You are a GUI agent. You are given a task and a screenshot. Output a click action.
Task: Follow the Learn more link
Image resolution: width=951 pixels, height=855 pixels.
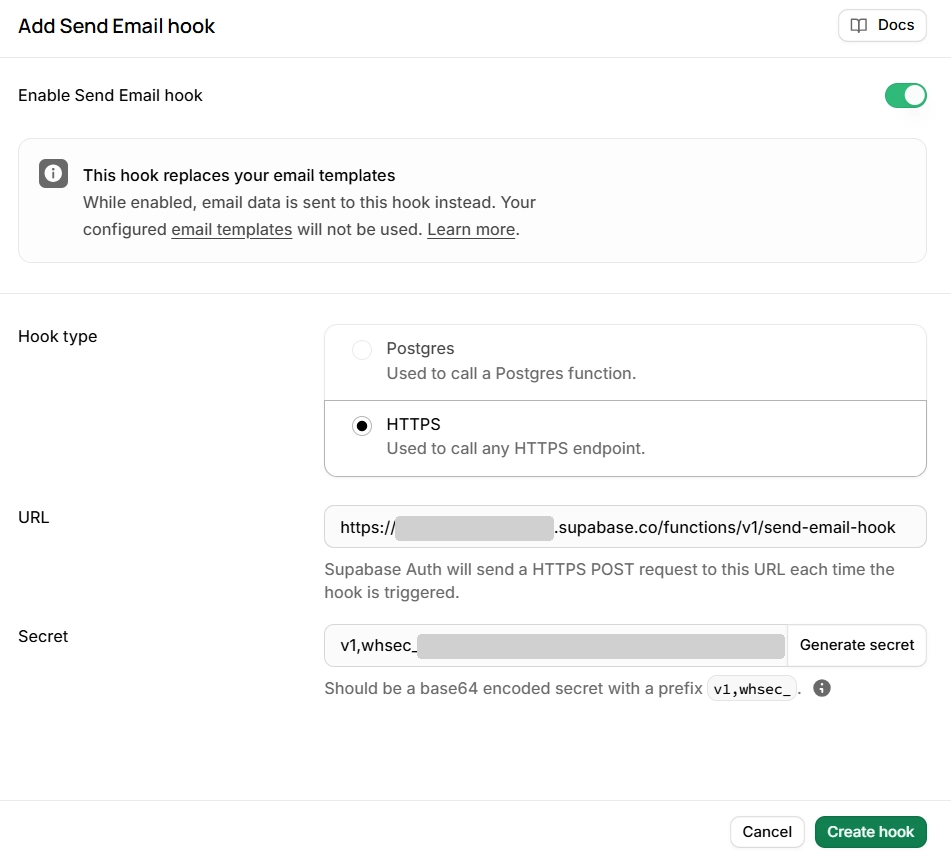click(x=471, y=230)
